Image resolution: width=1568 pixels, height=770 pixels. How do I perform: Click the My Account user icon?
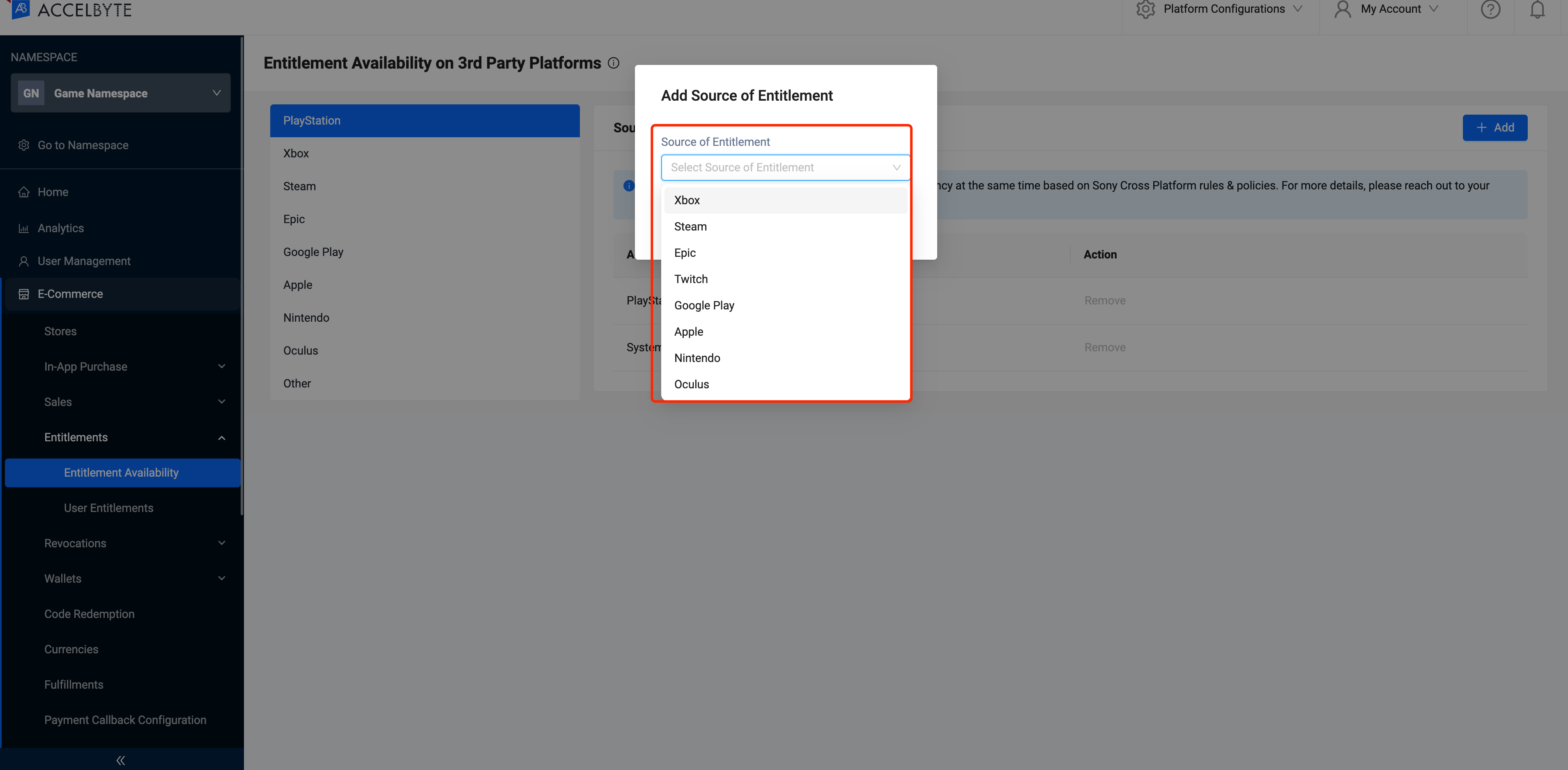(x=1342, y=9)
